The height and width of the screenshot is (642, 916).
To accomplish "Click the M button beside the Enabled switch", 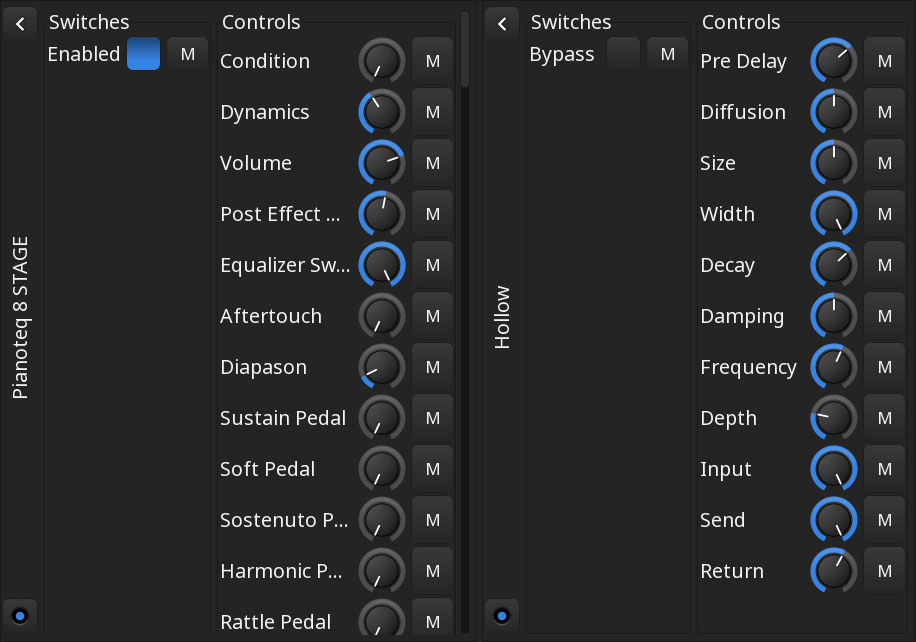I will 188,54.
